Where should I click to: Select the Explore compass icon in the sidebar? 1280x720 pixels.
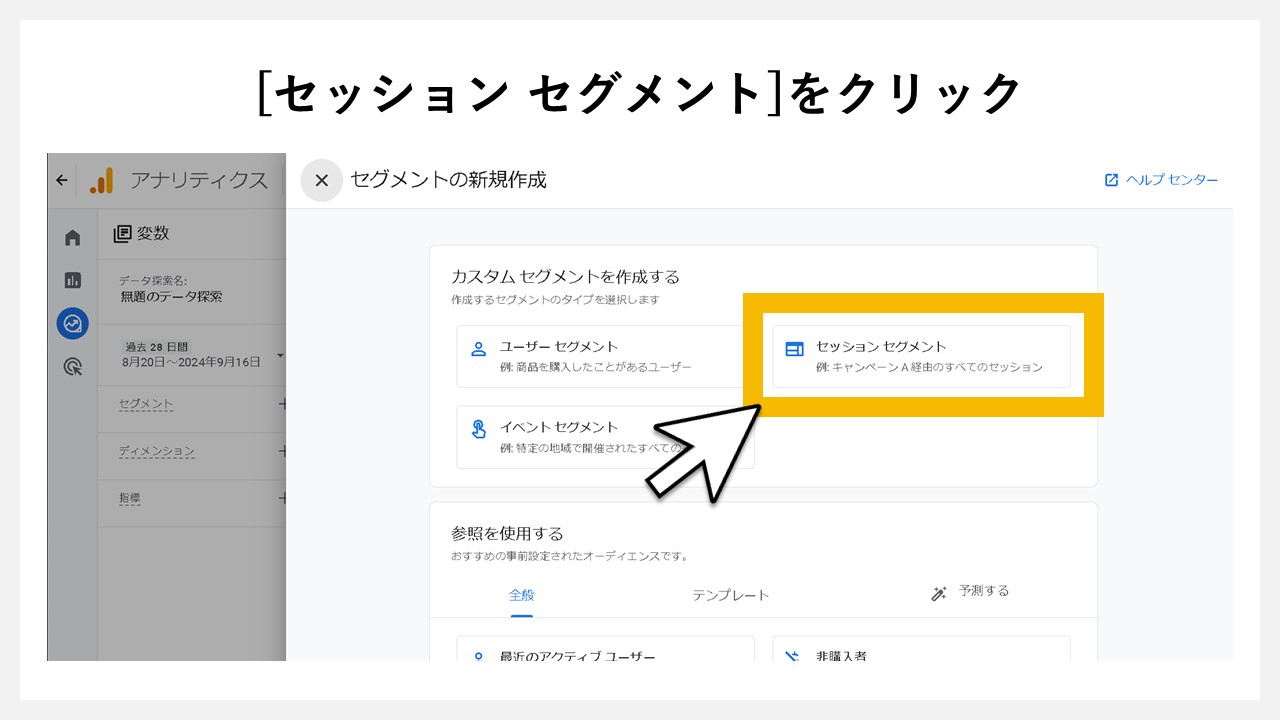pyautogui.click(x=72, y=323)
